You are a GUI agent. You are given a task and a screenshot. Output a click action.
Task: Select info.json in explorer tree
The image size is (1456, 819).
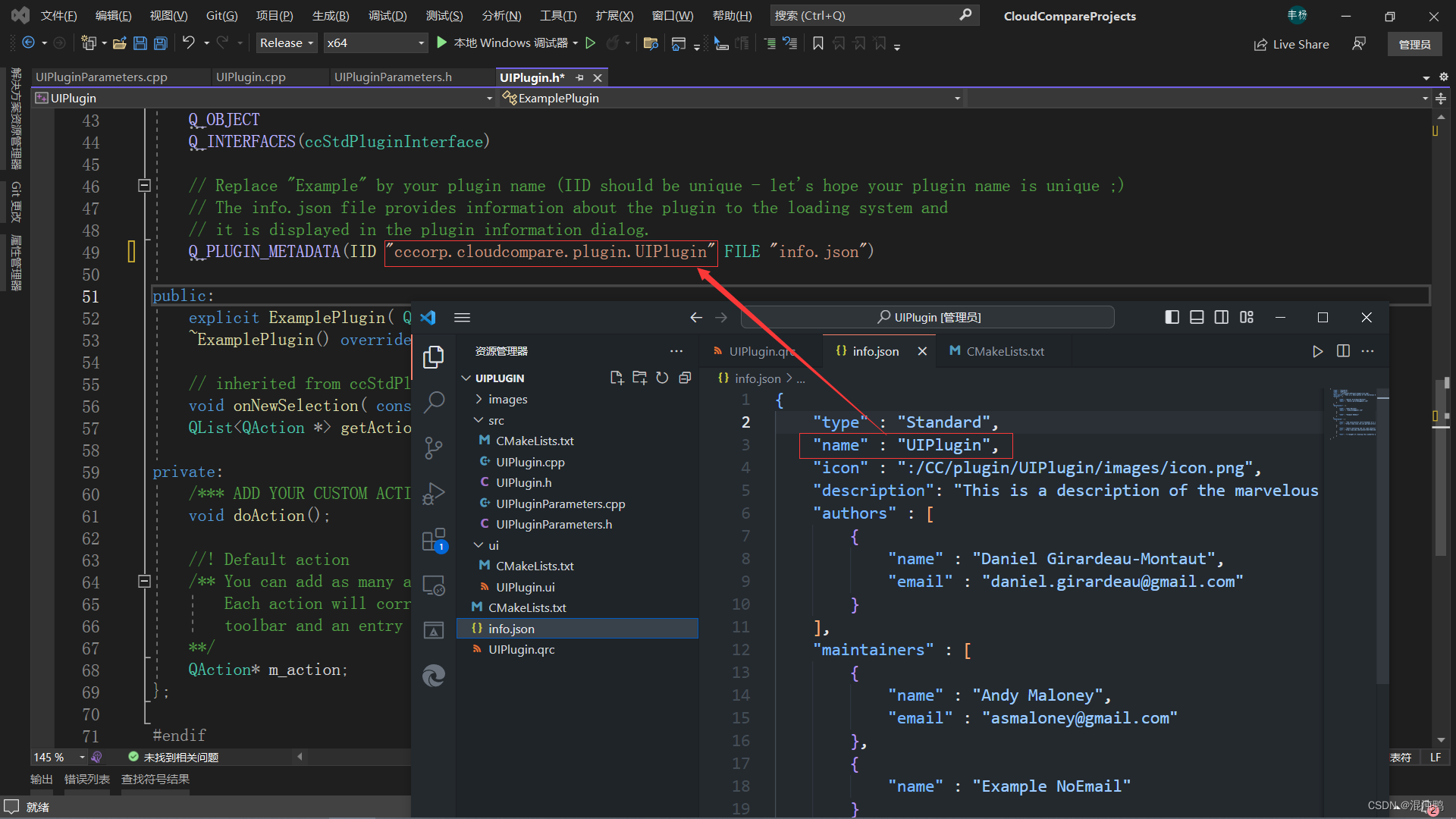pyautogui.click(x=577, y=629)
